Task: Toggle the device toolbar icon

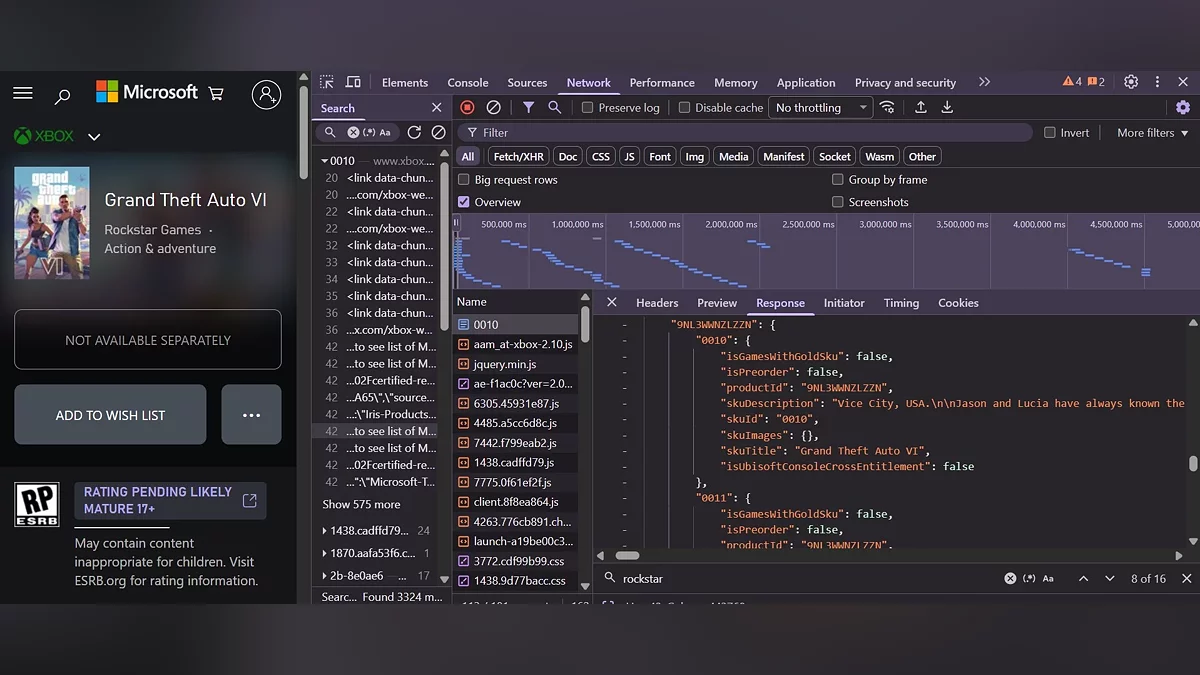Action: tap(353, 82)
